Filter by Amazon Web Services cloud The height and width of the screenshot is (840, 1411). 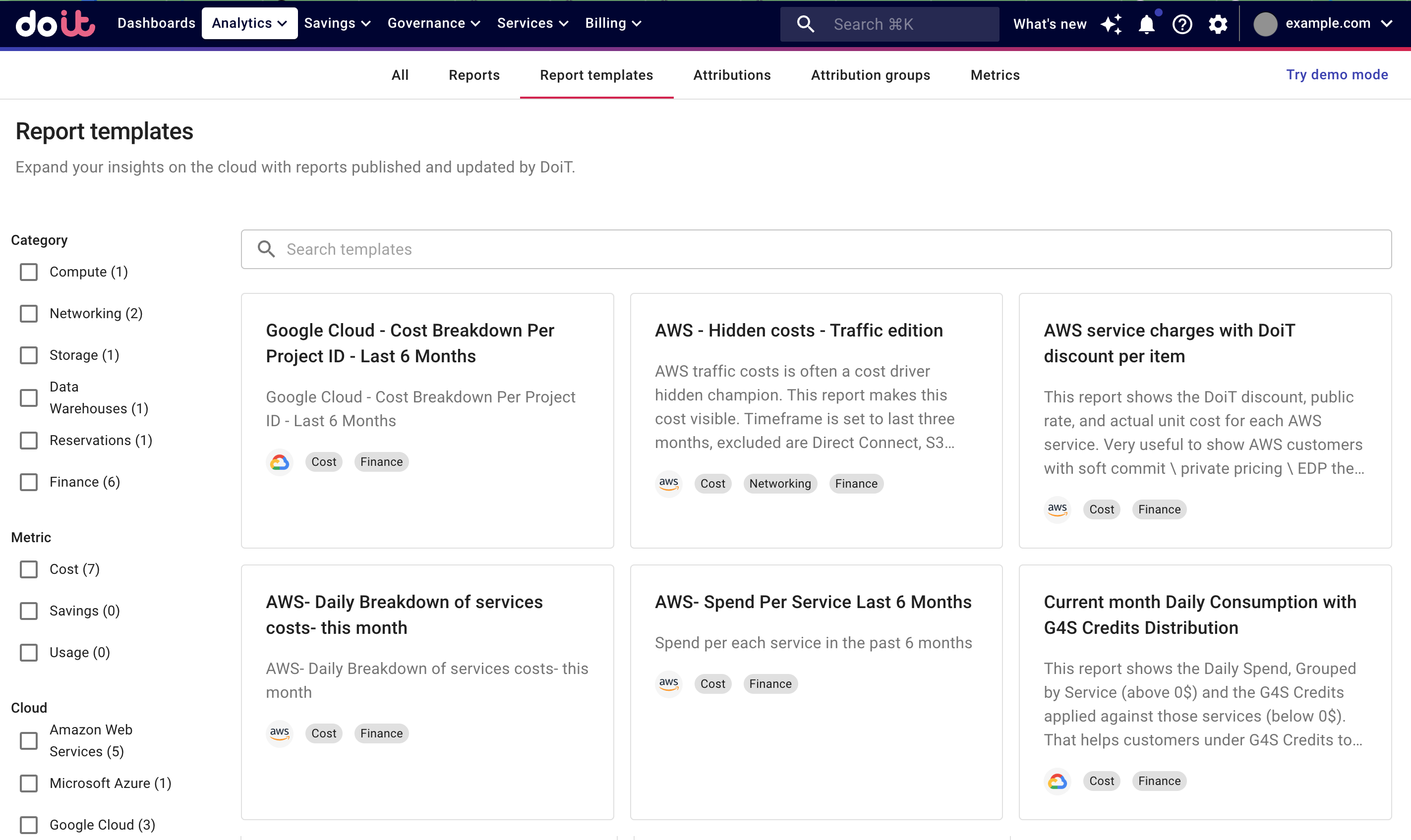(29, 740)
